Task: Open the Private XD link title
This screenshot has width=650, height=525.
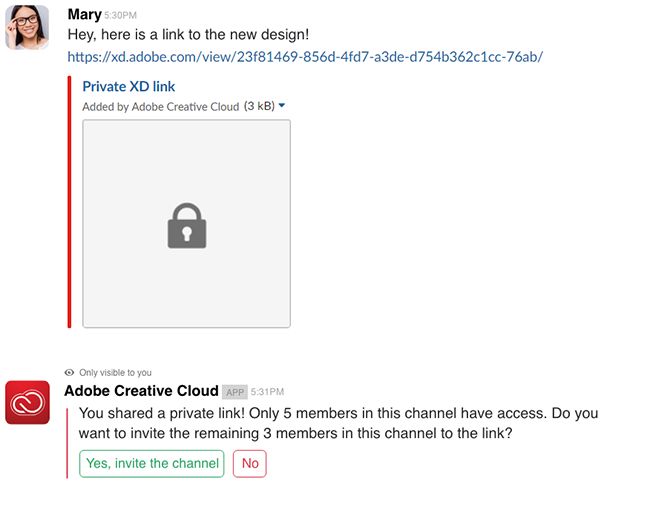Action: tap(129, 87)
